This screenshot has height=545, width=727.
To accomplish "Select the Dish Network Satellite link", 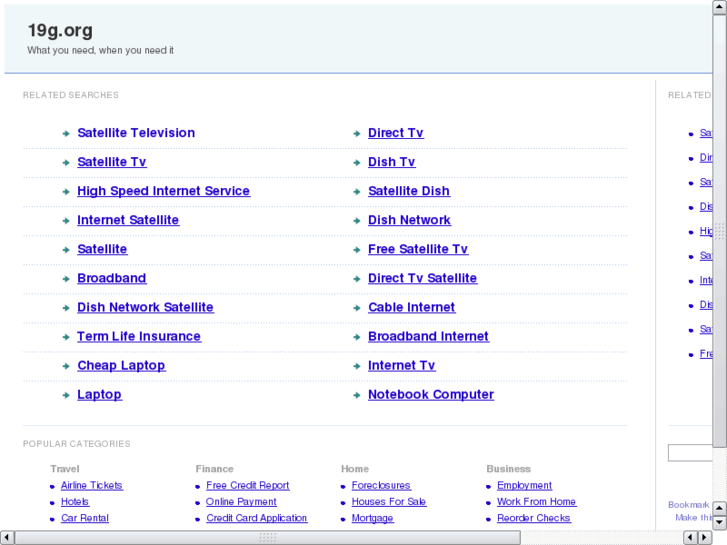I will (x=145, y=308).
